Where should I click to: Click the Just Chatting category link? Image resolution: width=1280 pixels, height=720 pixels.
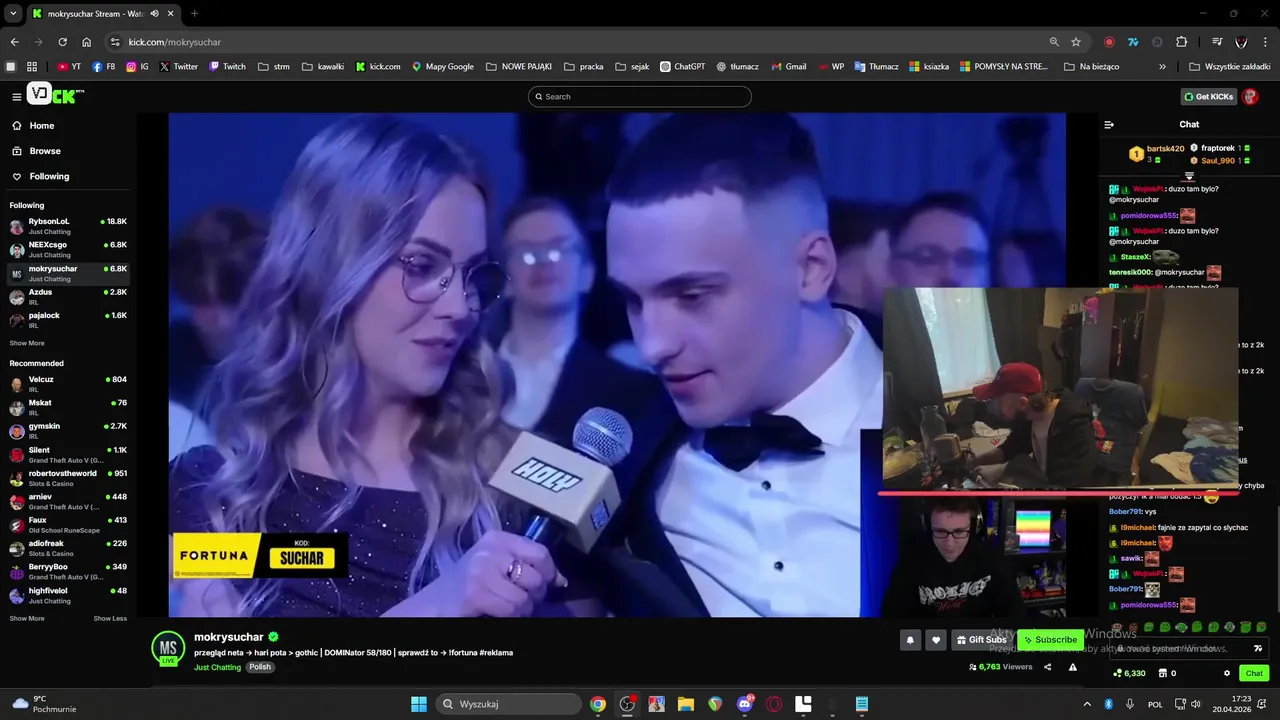pyautogui.click(x=217, y=667)
